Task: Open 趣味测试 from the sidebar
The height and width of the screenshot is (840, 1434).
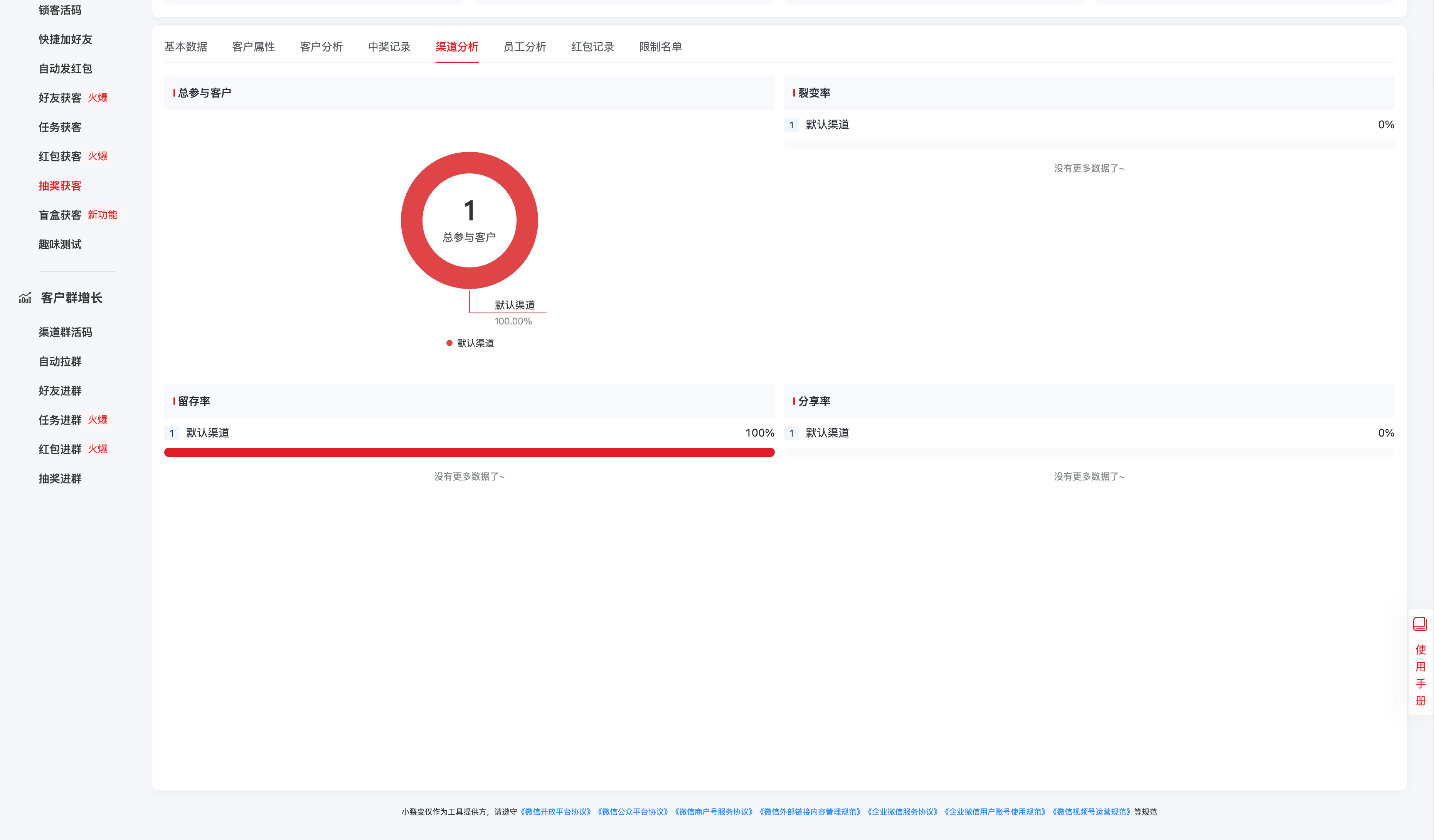Action: click(x=59, y=244)
